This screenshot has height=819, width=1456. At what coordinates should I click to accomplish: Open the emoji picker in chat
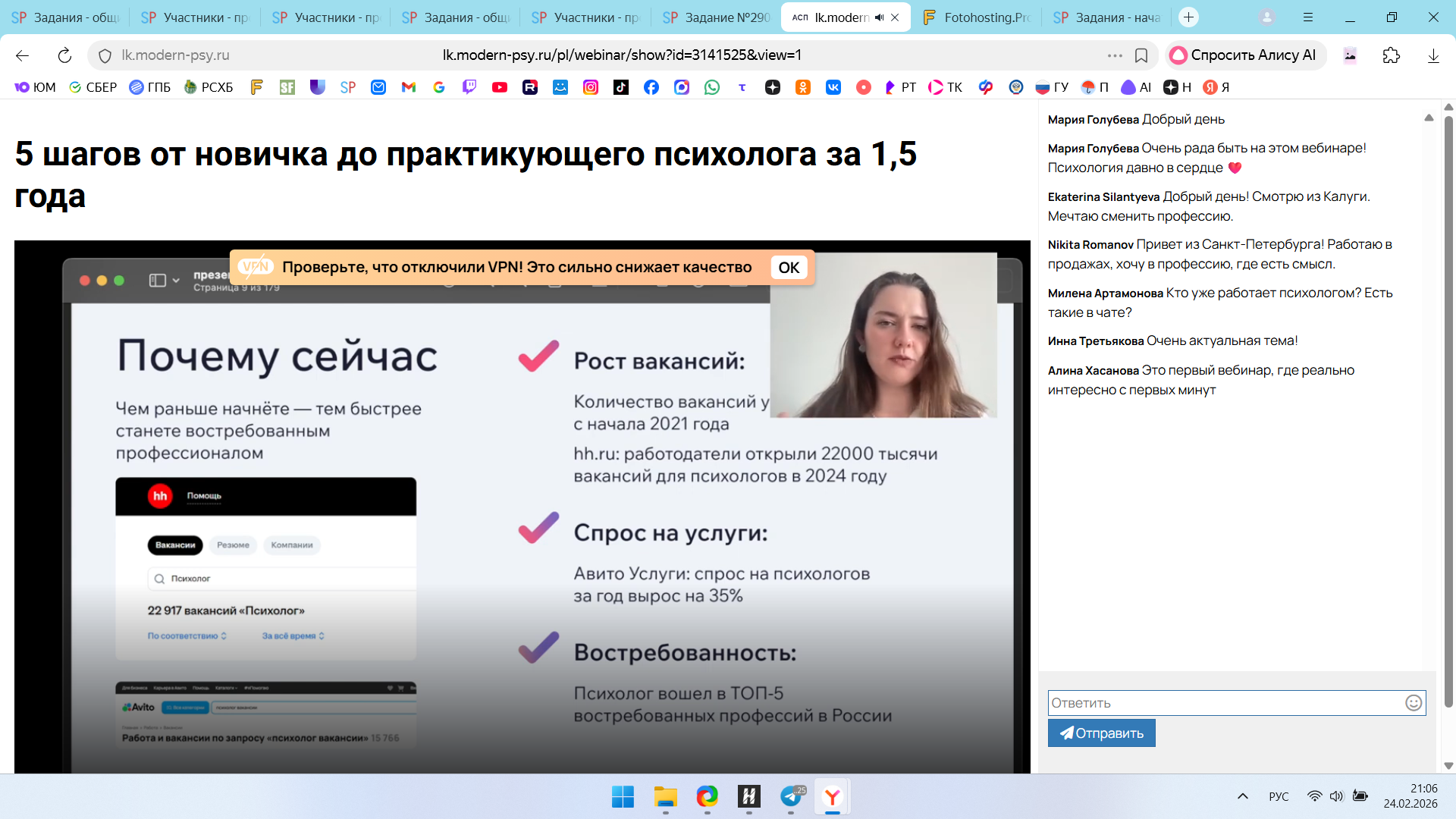click(1414, 703)
